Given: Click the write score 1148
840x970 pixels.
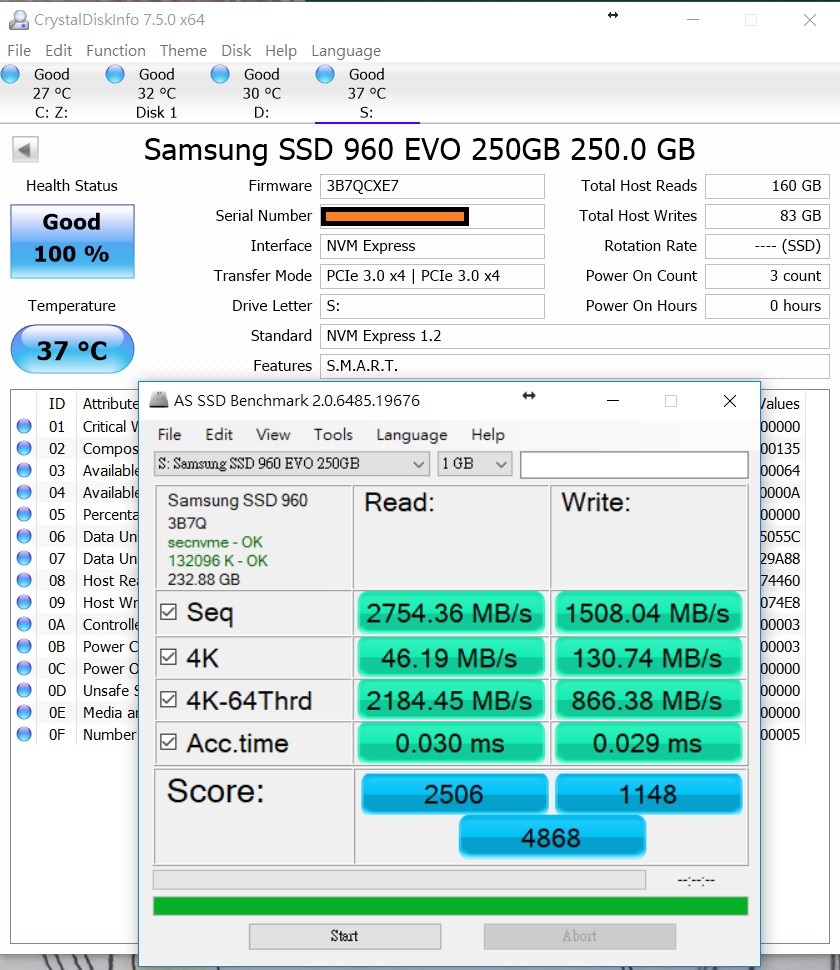Looking at the screenshot, I should [648, 793].
